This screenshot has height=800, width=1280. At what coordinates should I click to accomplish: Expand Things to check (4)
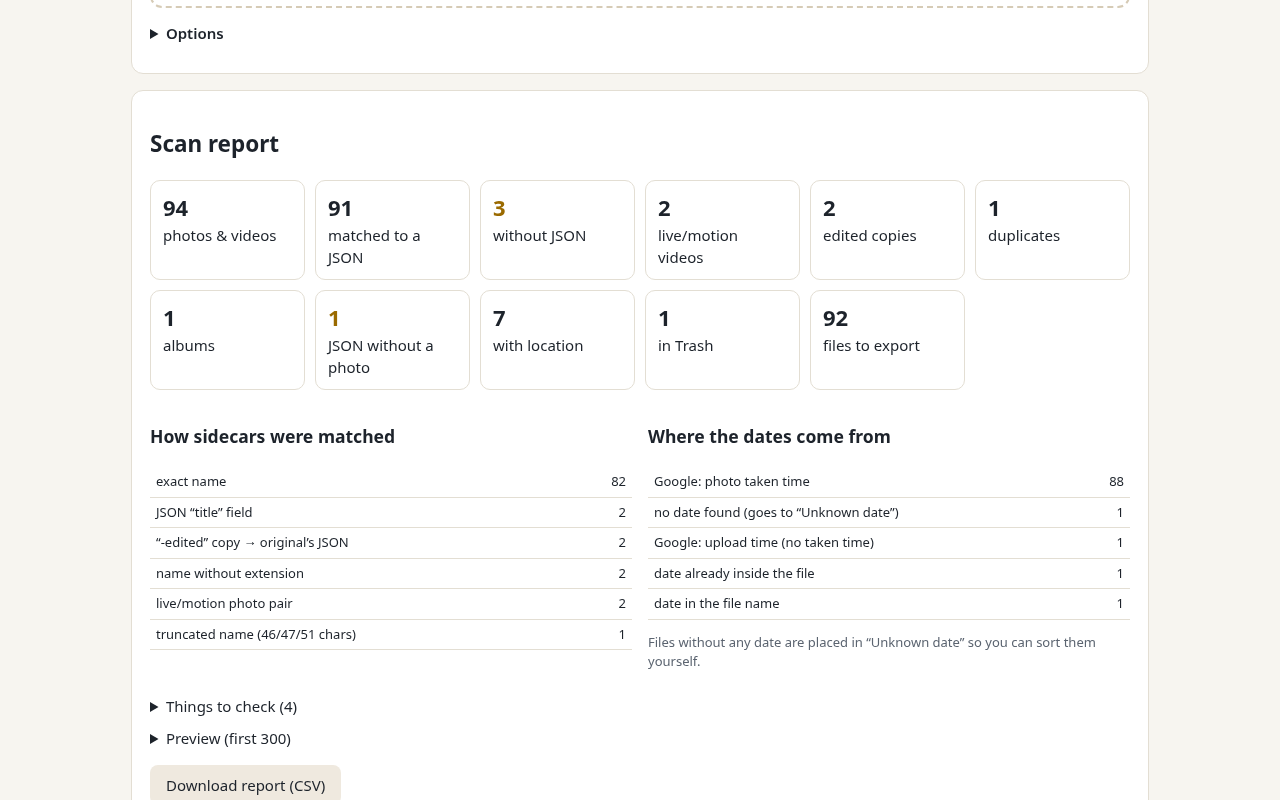click(x=223, y=707)
